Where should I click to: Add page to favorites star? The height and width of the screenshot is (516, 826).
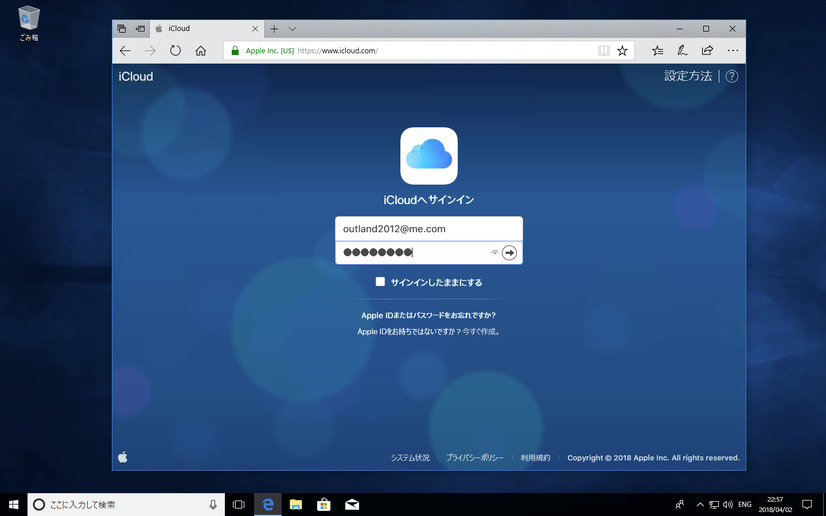[x=622, y=51]
